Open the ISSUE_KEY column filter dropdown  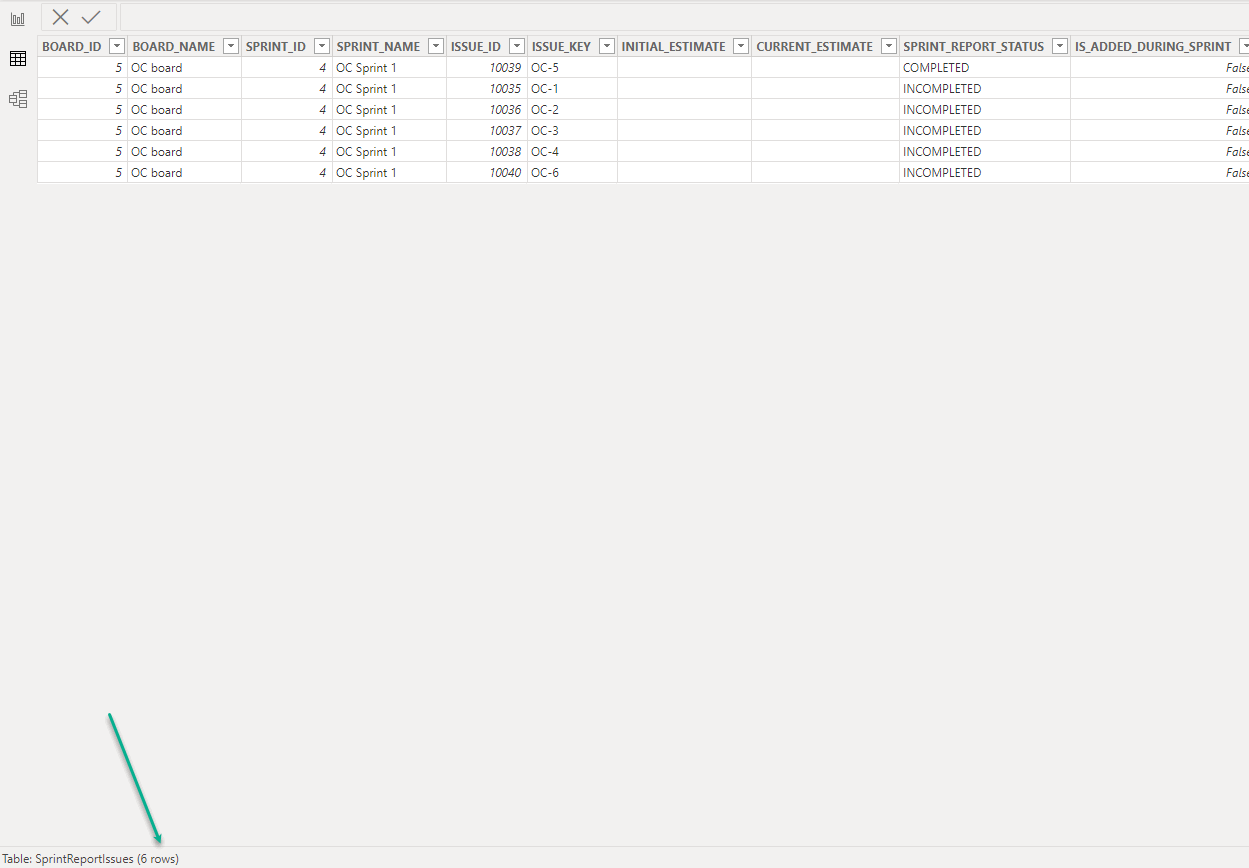606,45
